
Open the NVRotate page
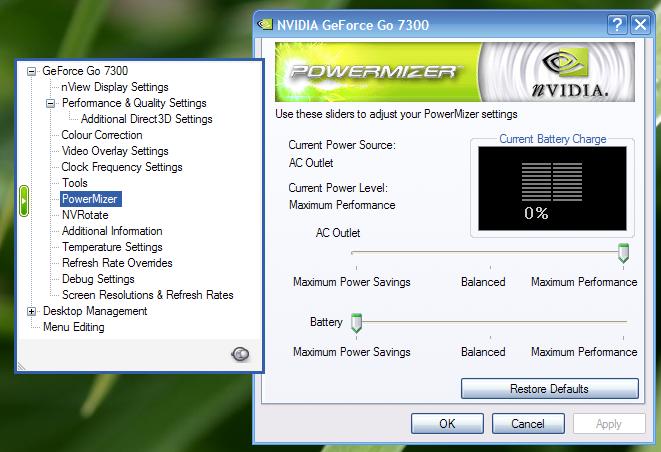pyautogui.click(x=85, y=215)
